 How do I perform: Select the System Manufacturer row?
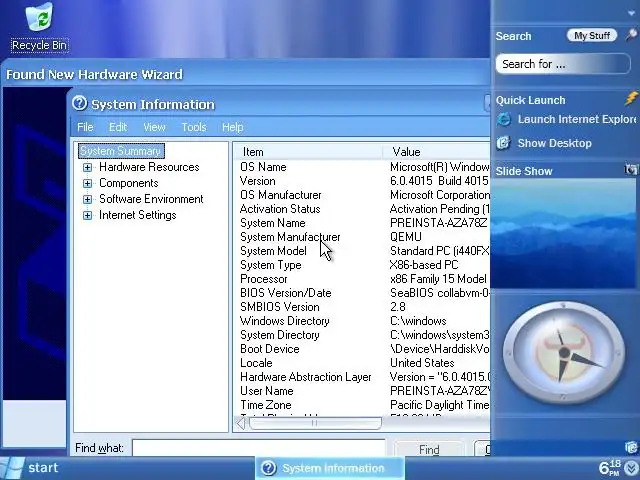pos(363,237)
